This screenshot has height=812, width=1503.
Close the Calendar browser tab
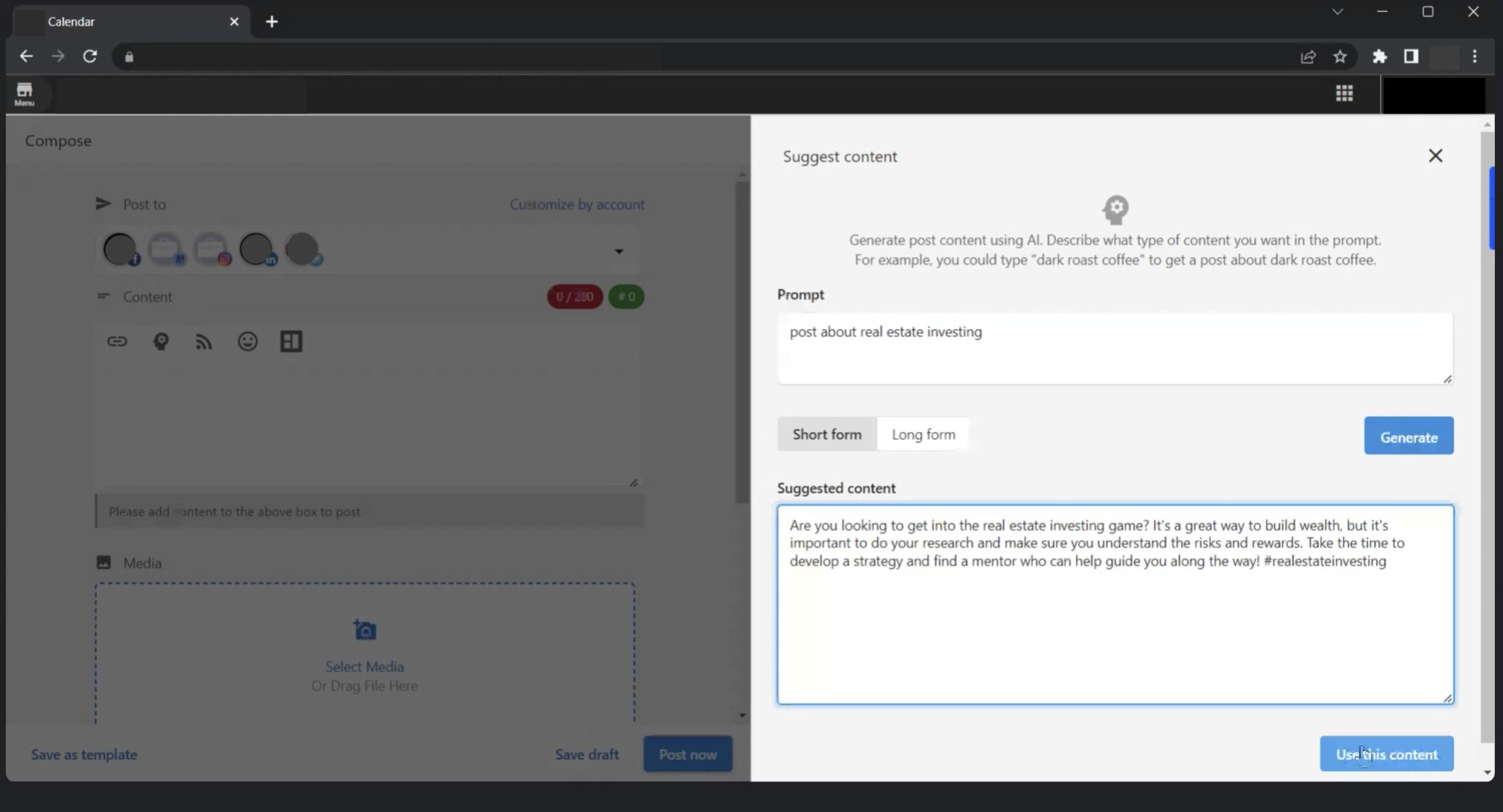pyautogui.click(x=234, y=21)
